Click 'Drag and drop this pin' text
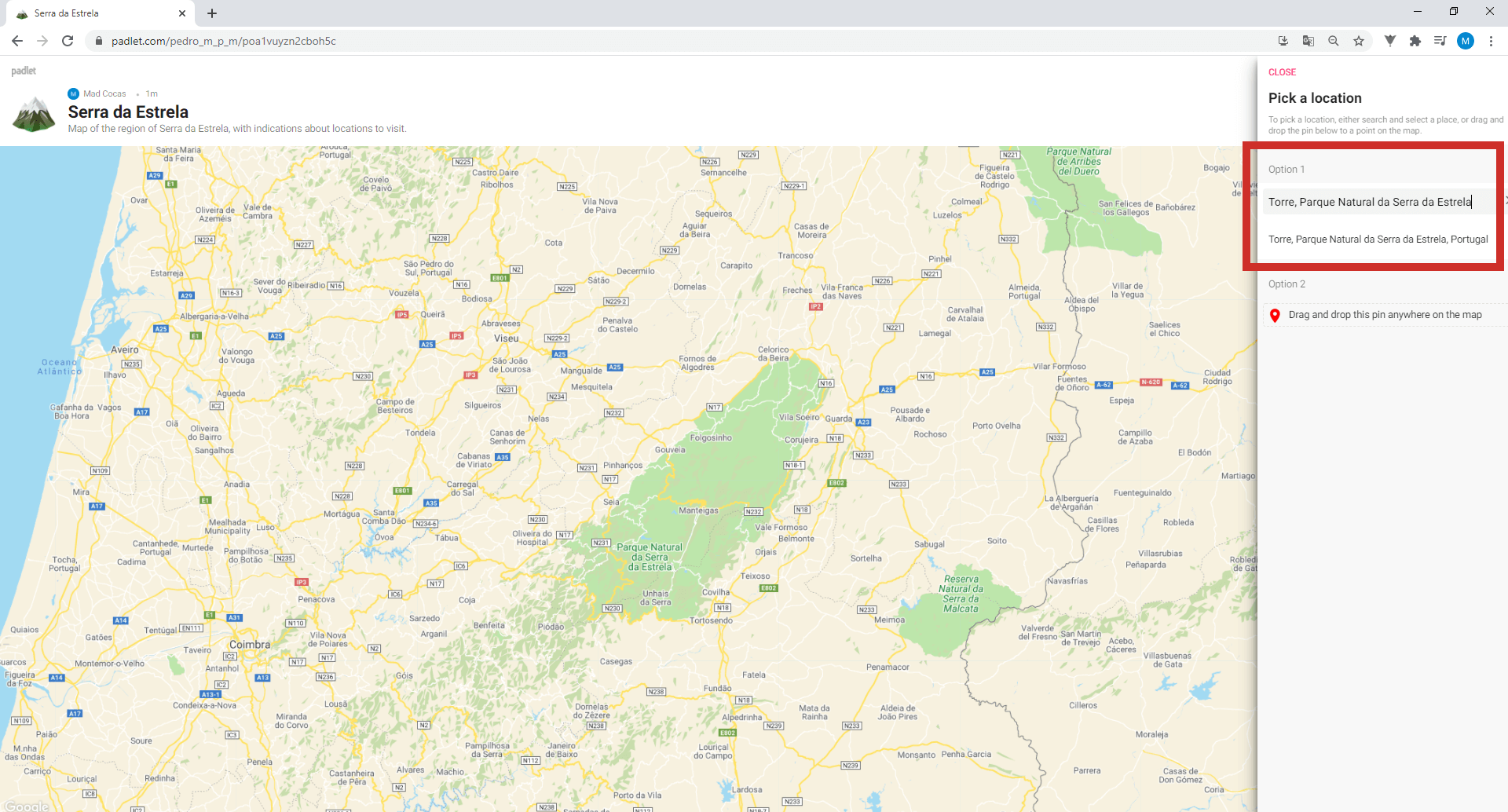This screenshot has height=812, width=1508. pos(1385,315)
